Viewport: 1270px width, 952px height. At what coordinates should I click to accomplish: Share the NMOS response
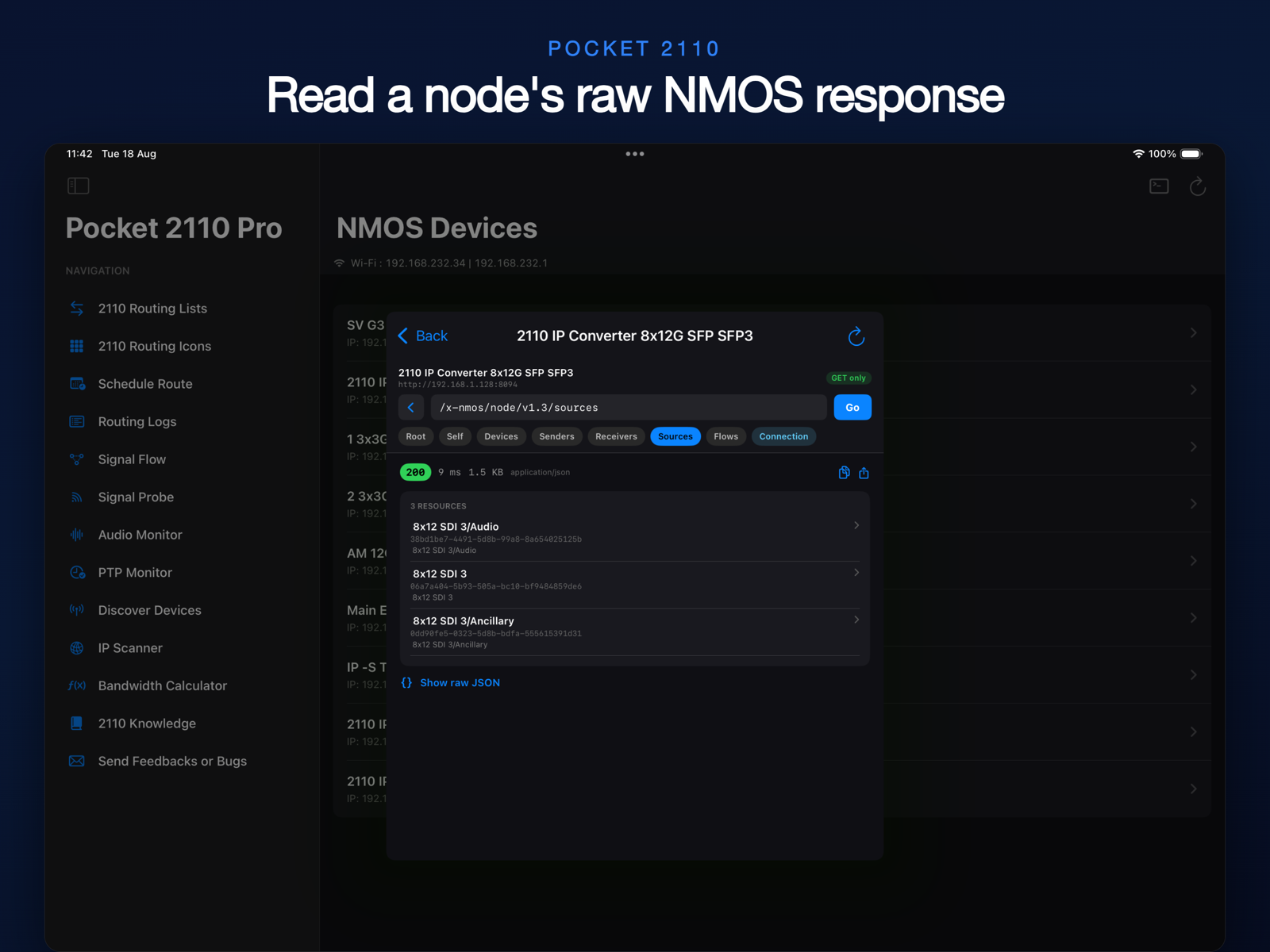click(x=864, y=473)
